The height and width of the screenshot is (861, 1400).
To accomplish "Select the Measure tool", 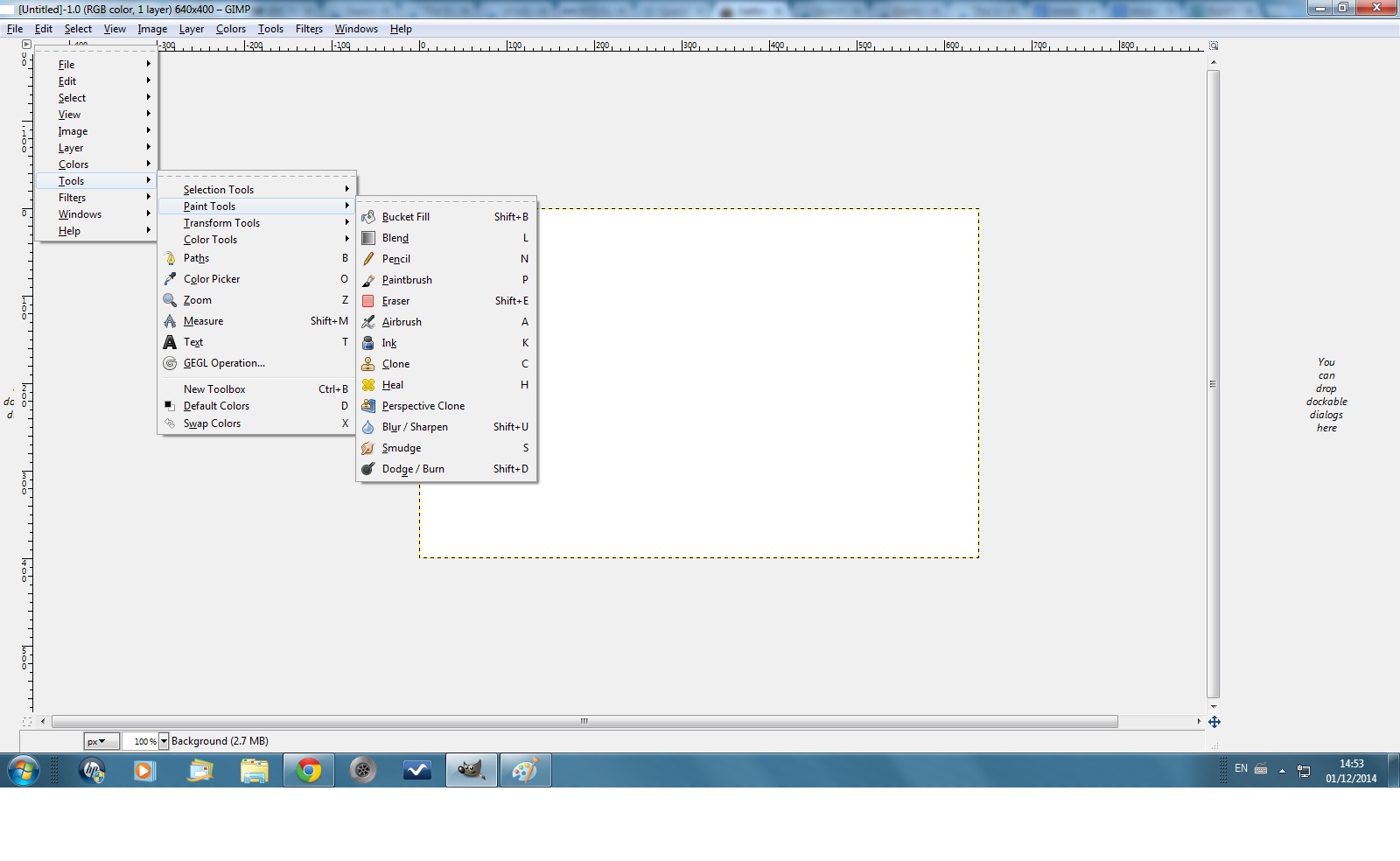I will point(256,321).
